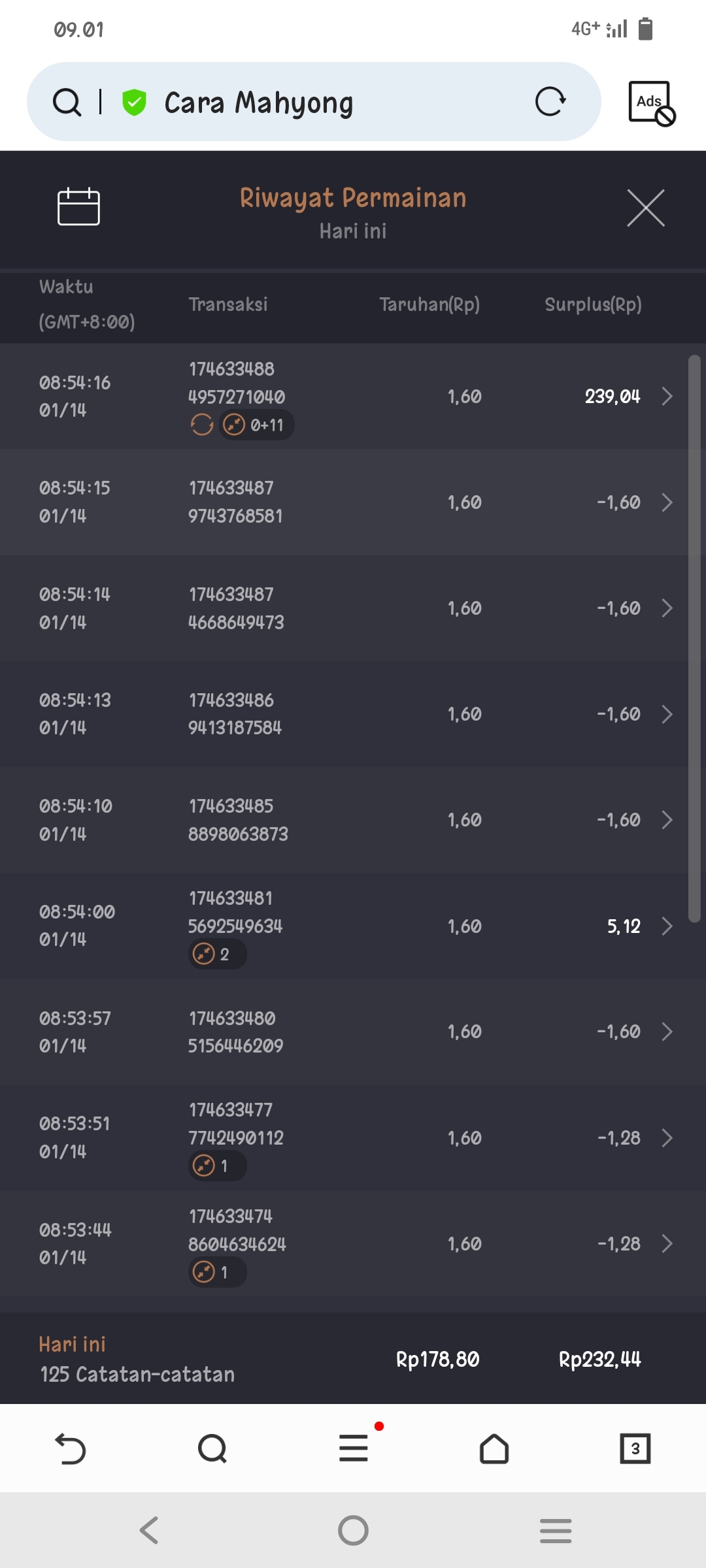The height and width of the screenshot is (1568, 706).
Task: Expand details of the 239,04 surplus row
Action: click(667, 396)
